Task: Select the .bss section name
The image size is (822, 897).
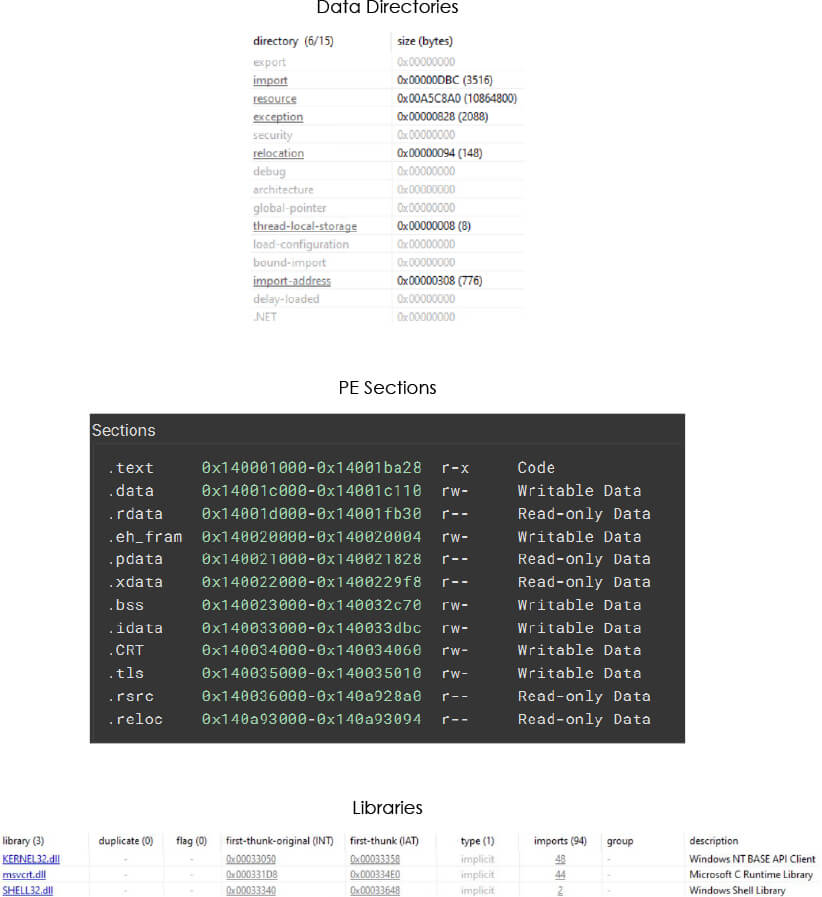Action: click(x=126, y=605)
